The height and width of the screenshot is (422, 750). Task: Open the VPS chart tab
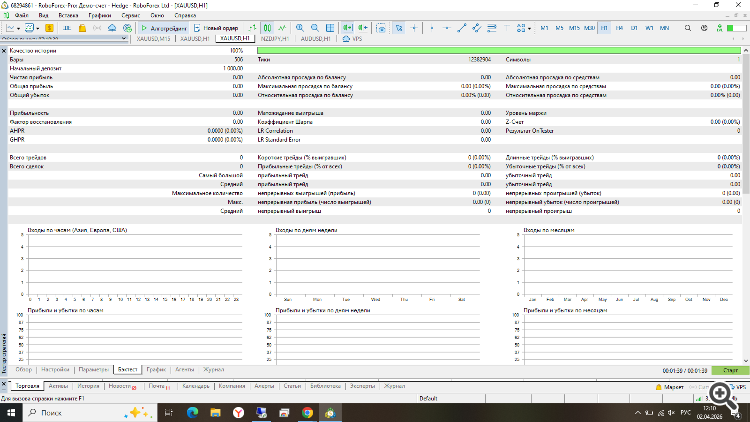click(x=353, y=39)
